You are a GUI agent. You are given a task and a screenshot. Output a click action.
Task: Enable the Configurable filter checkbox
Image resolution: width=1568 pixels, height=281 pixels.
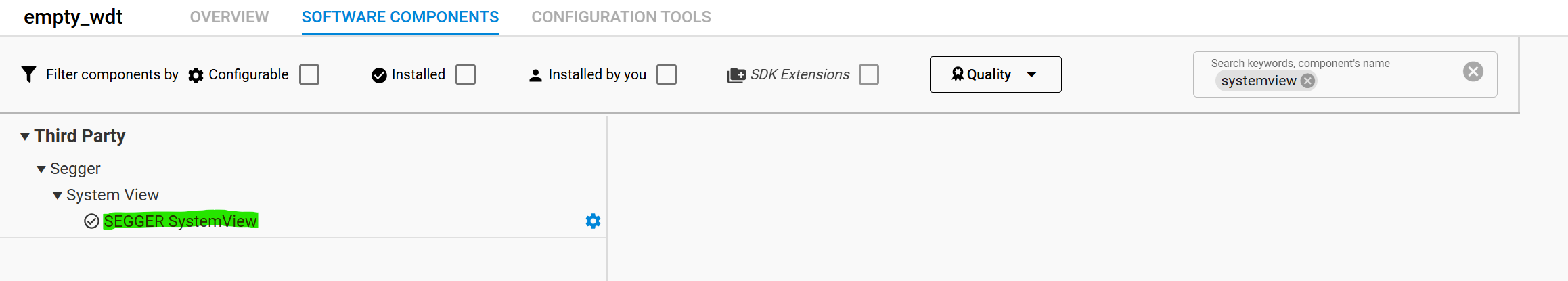coord(309,74)
